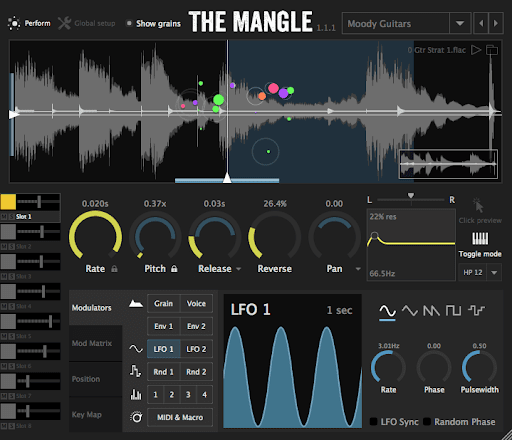
Task: Select the random step LFO shape
Action: [476, 311]
